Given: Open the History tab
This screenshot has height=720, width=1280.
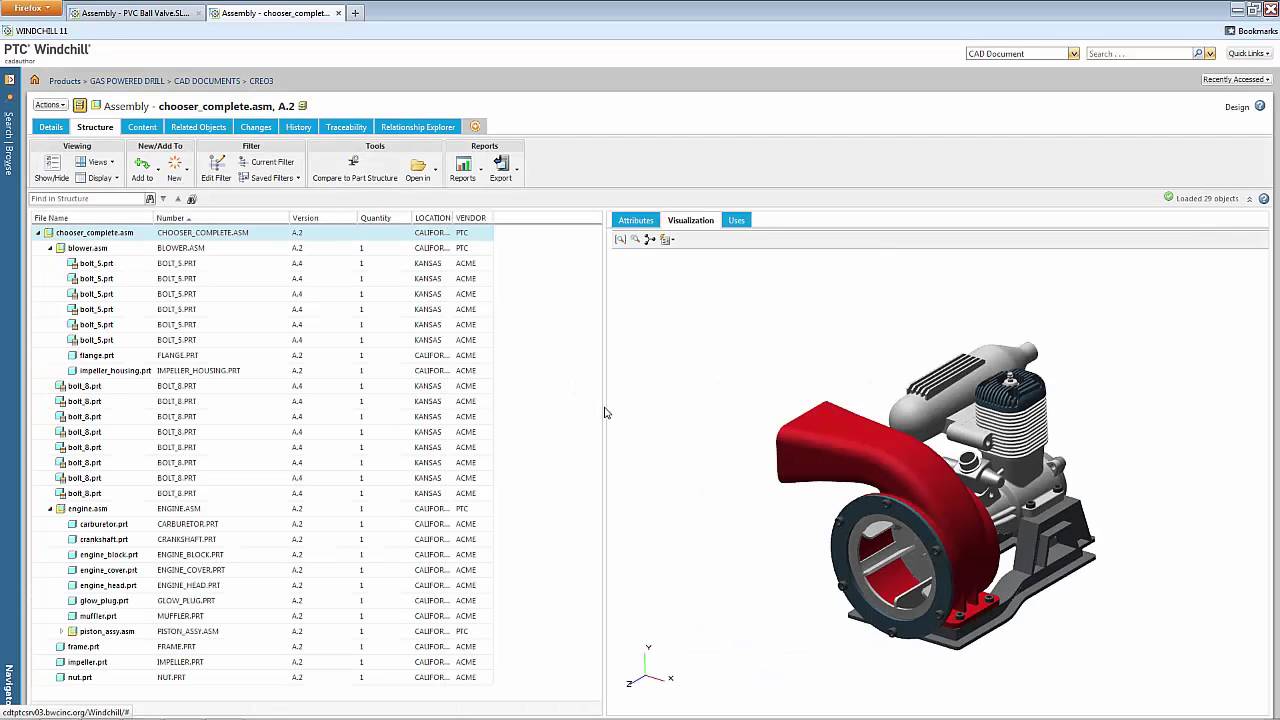Looking at the screenshot, I should 298,127.
